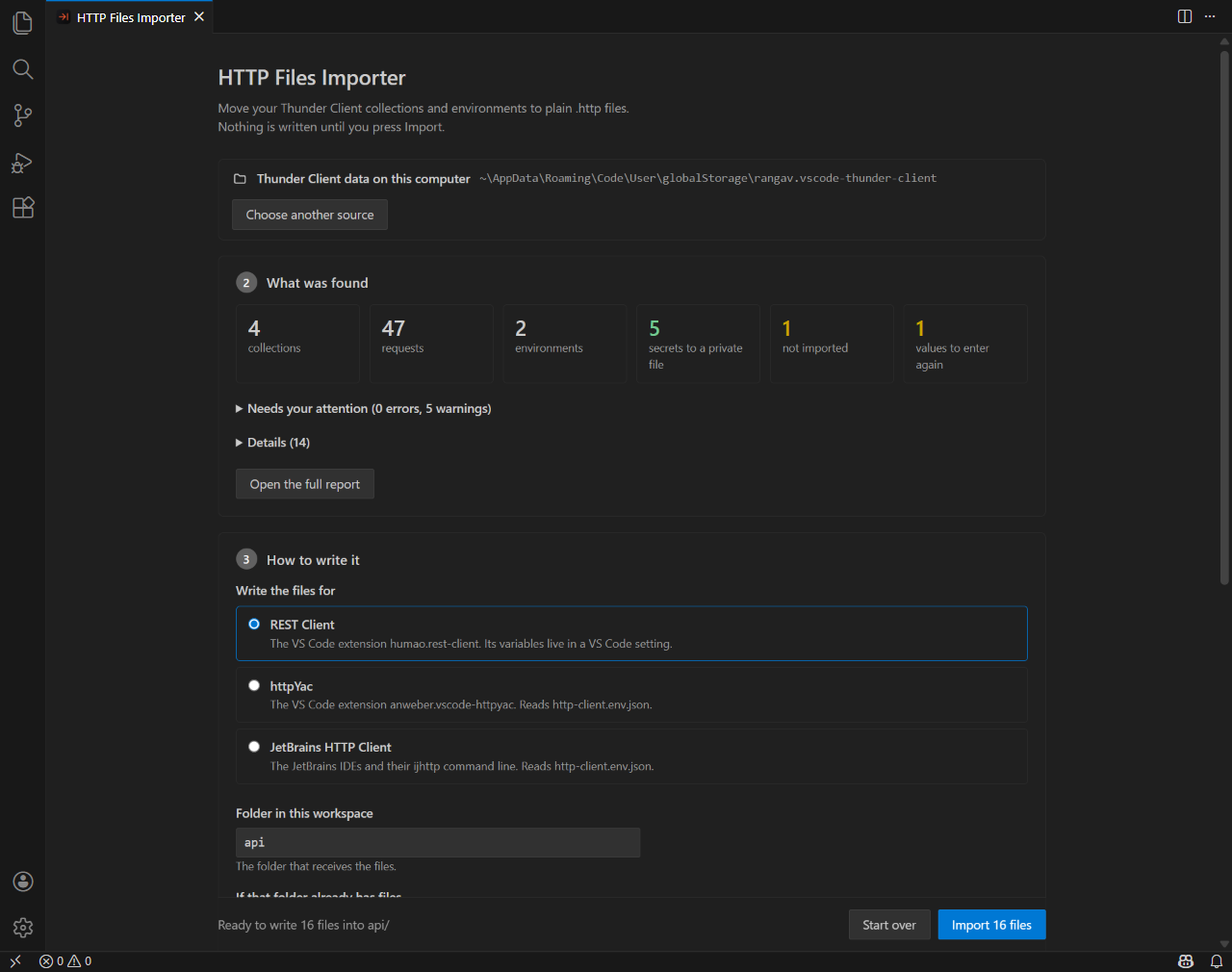The width and height of the screenshot is (1232, 972).
Task: Select the JetBrains HTTP Client radio option
Action: 254,746
